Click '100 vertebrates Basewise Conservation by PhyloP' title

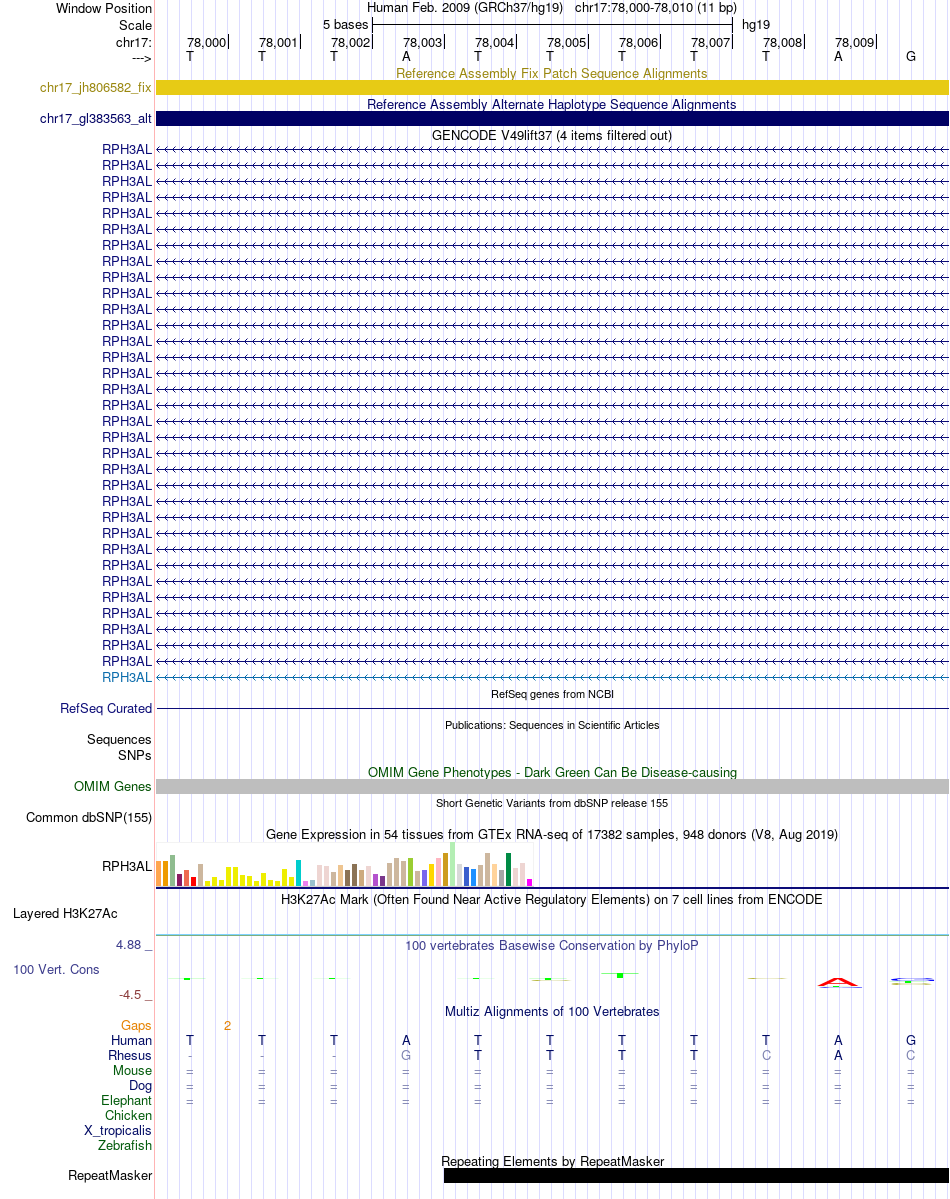point(551,945)
